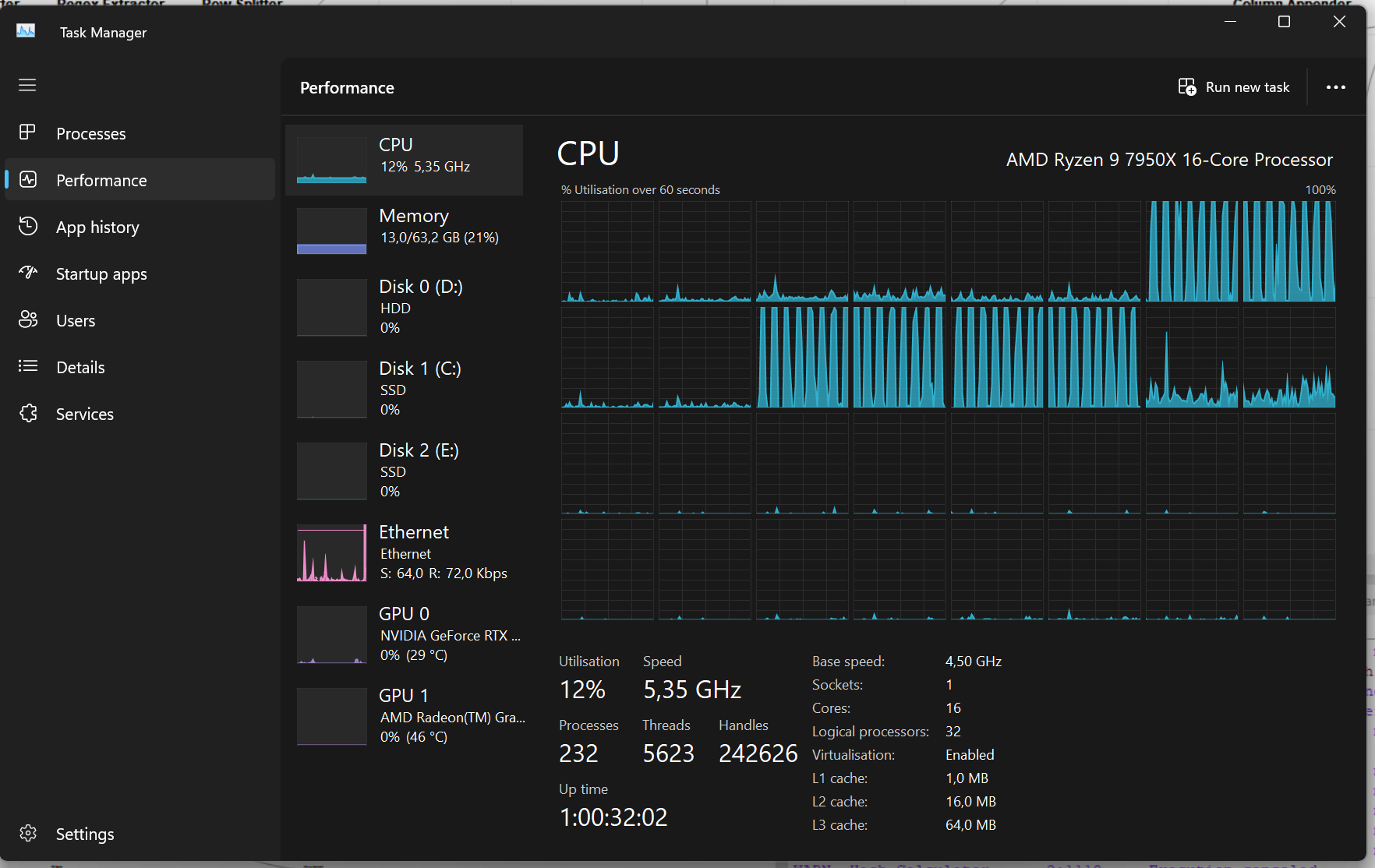1375x868 pixels.
Task: Click the Details list icon
Action: [x=28, y=366]
